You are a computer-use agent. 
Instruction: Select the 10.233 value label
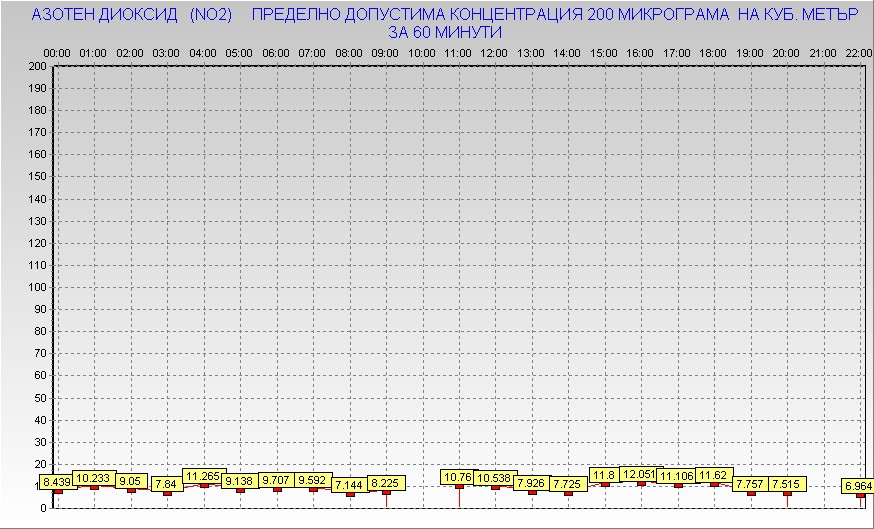pyautogui.click(x=93, y=478)
